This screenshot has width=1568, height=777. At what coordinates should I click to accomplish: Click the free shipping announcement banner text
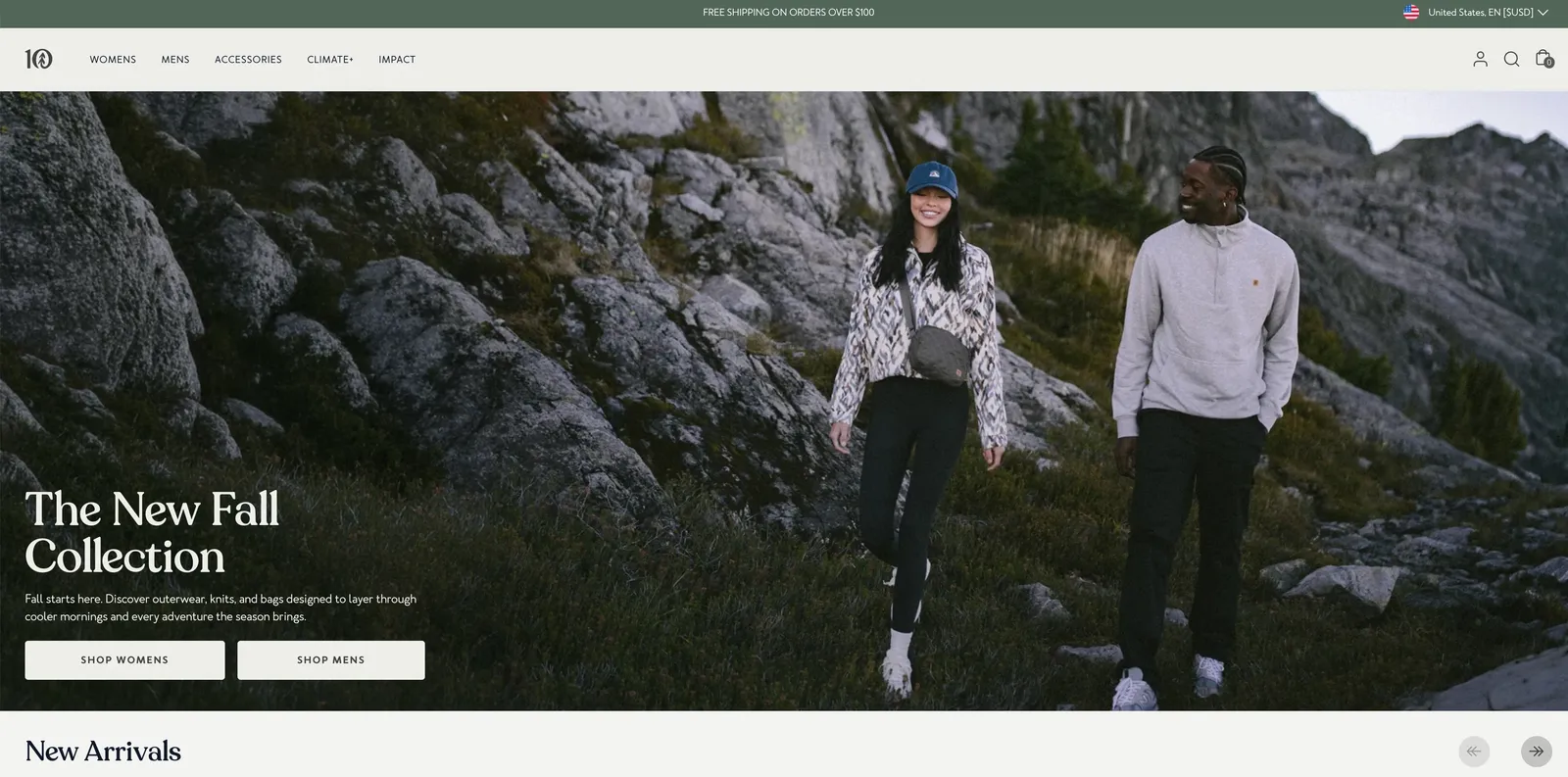788,13
